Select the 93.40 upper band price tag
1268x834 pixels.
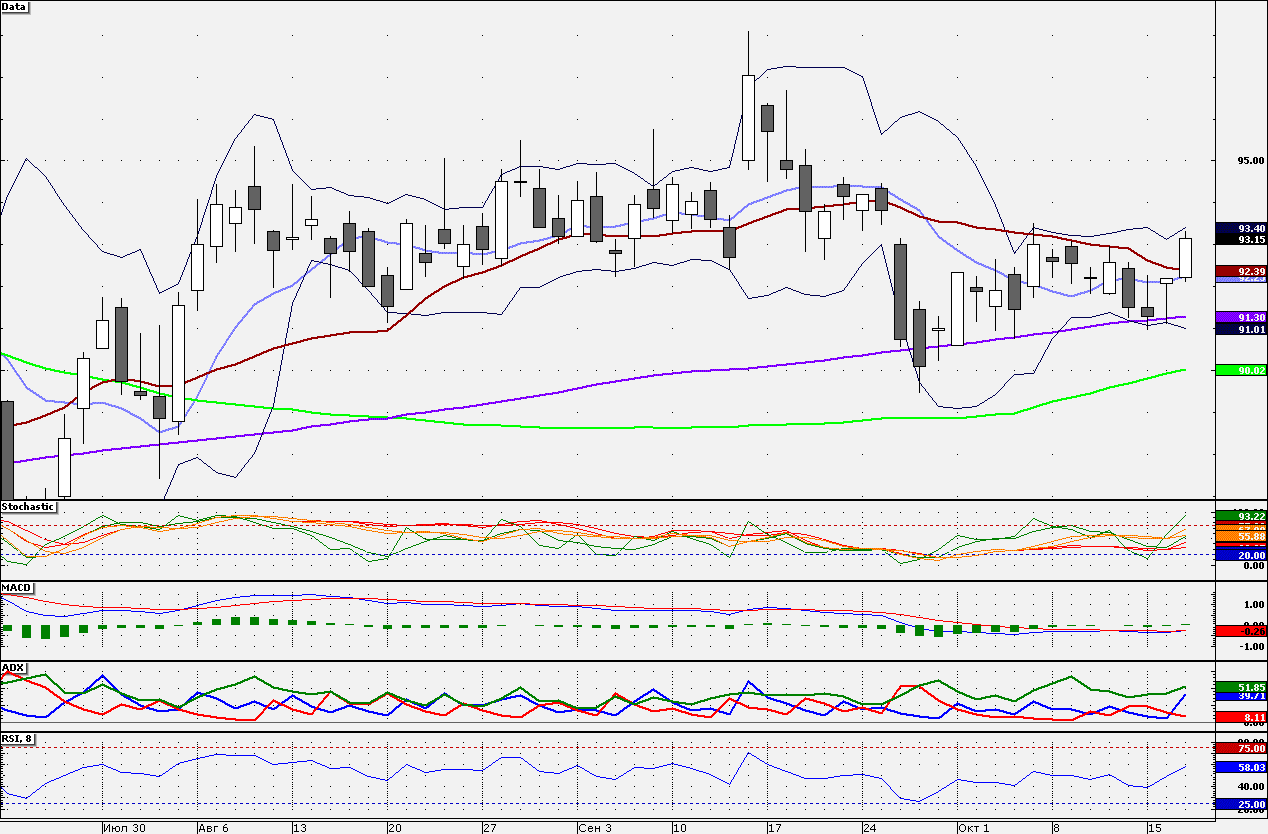[x=1241, y=228]
